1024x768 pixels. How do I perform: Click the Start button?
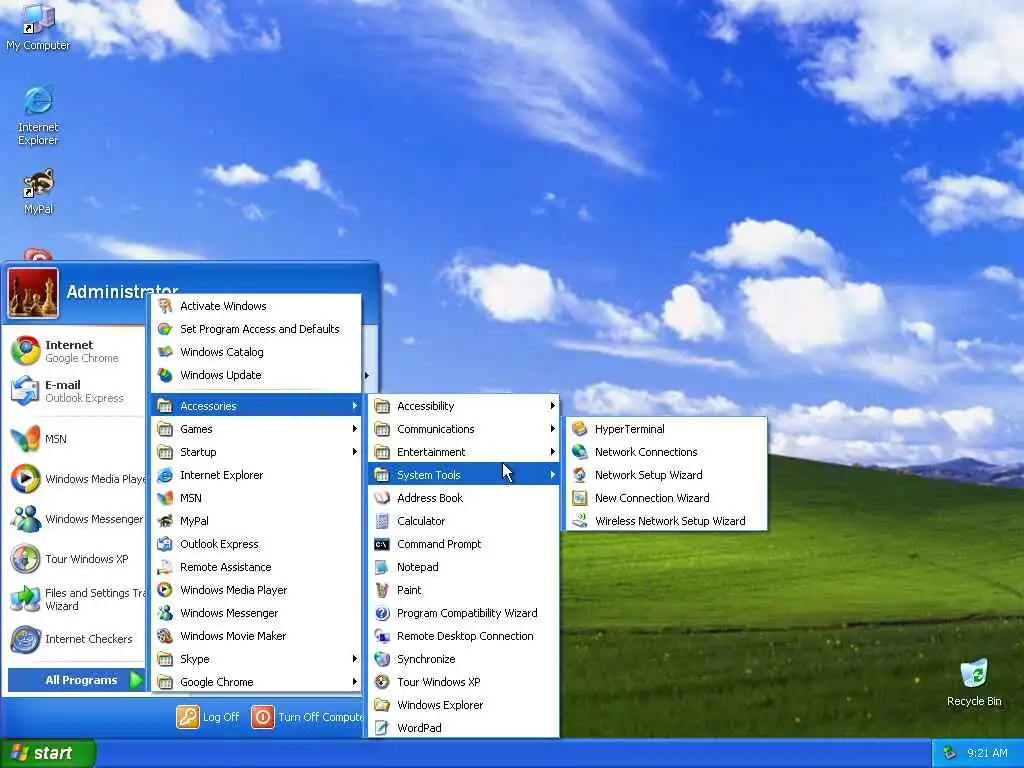tap(48, 753)
